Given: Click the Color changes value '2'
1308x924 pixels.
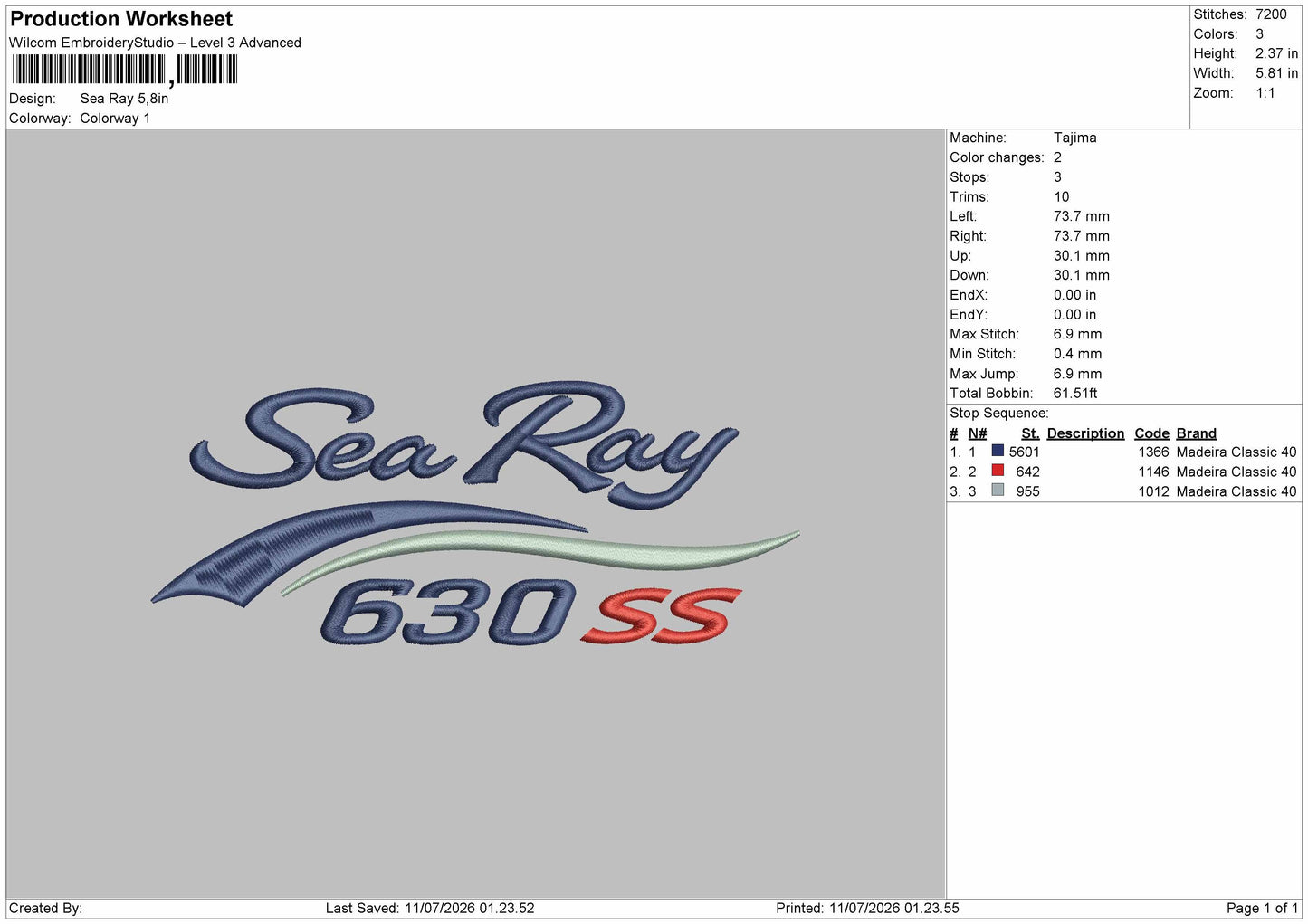Looking at the screenshot, I should (x=1057, y=157).
